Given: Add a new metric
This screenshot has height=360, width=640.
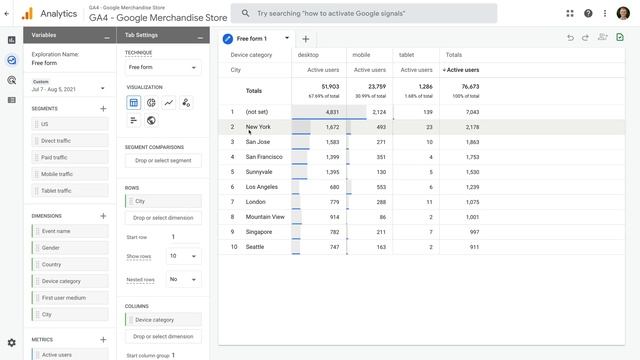Looking at the screenshot, I should pyautogui.click(x=103, y=340).
